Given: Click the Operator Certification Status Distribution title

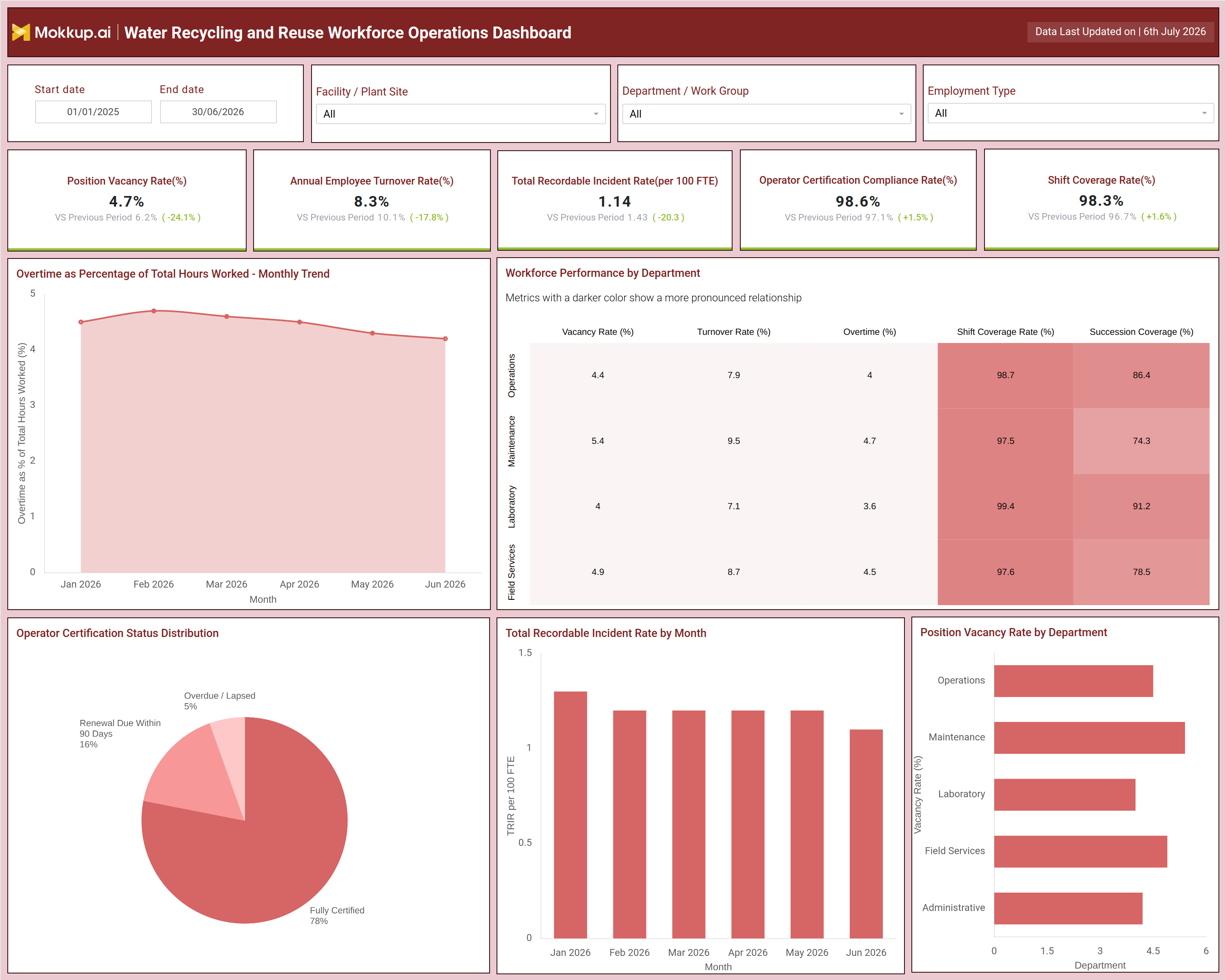Looking at the screenshot, I should 117,633.
